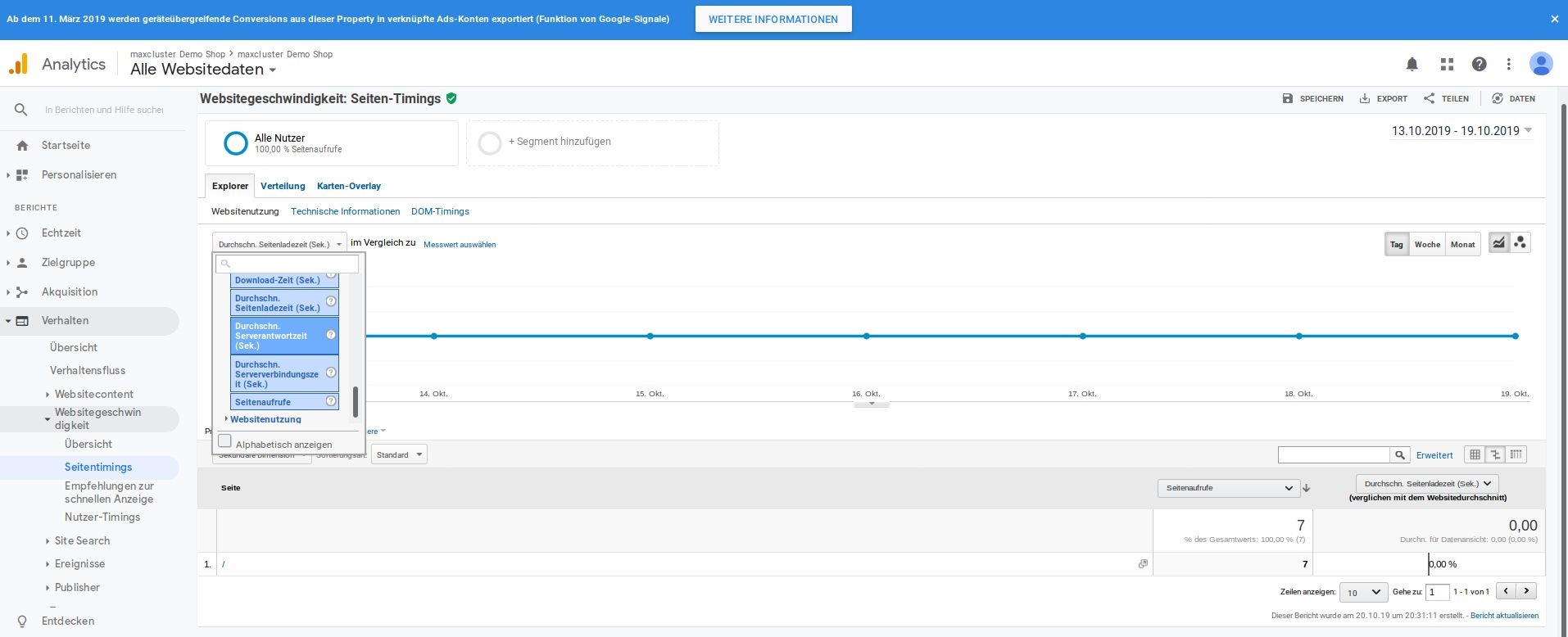Close the blue notification banner
The image size is (1568, 637).
tap(1554, 19)
